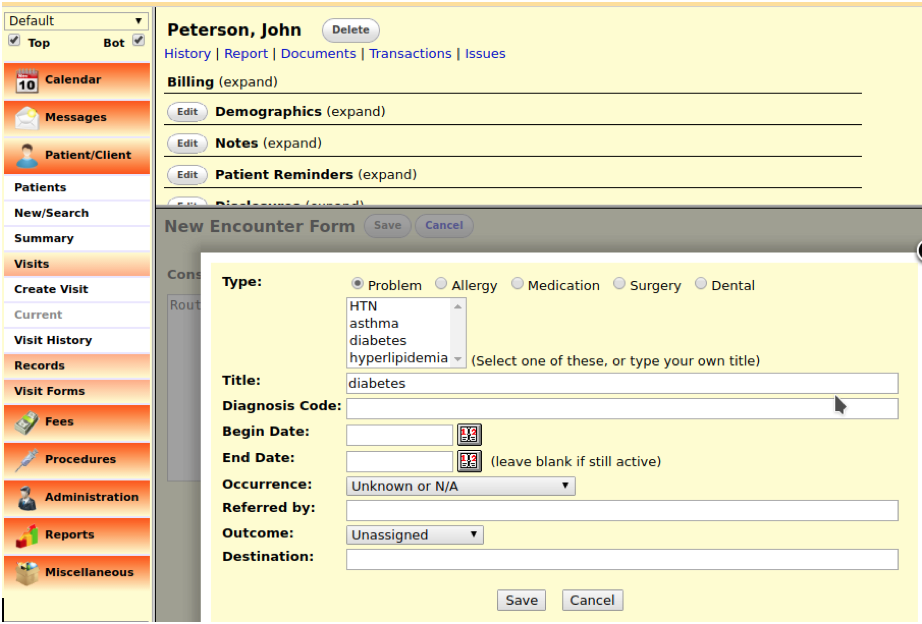The image size is (922, 624).
Task: Click the Patient/Client person icon
Action: tap(27, 156)
